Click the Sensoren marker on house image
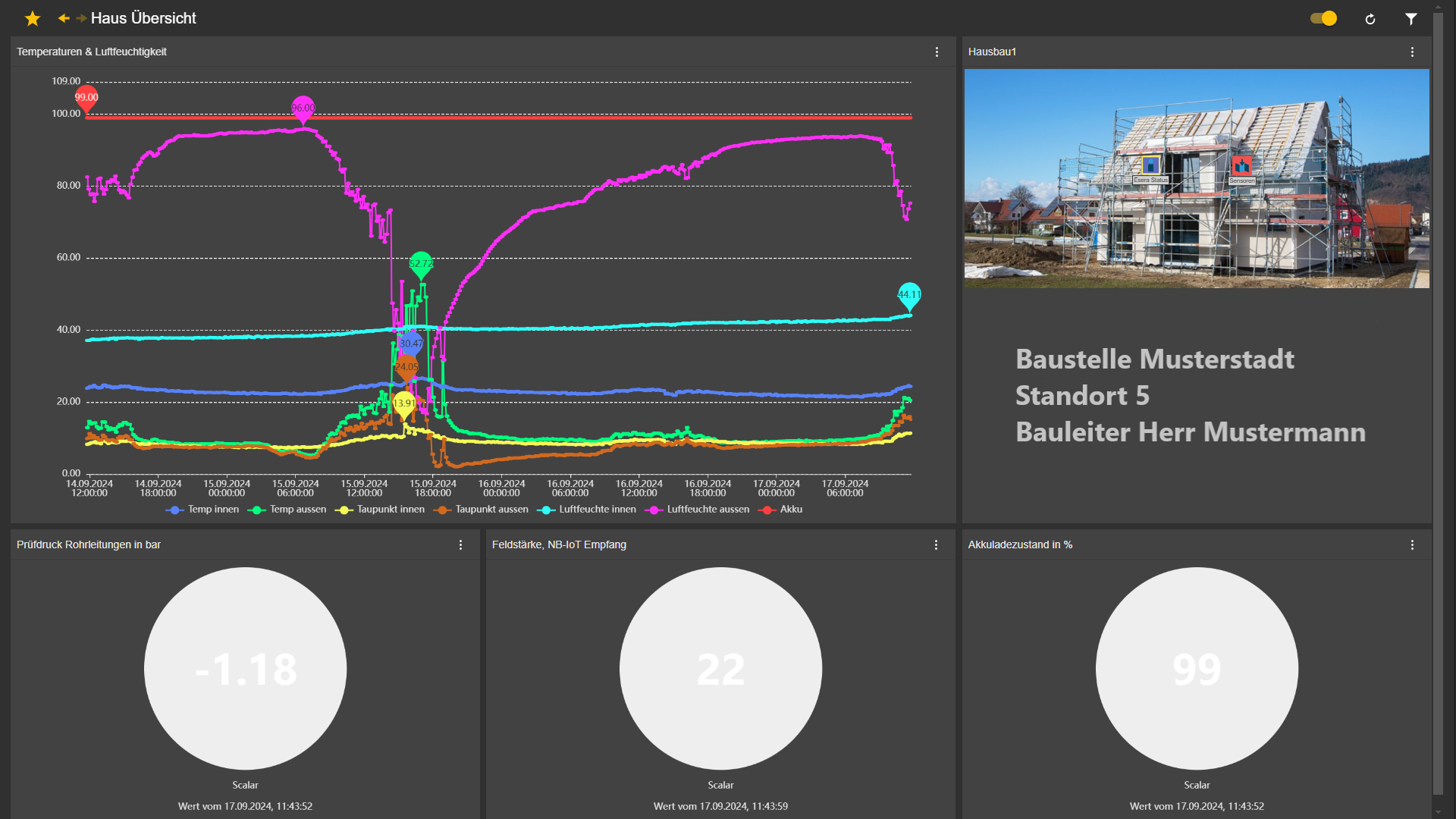This screenshot has width=1456, height=819. point(1241,165)
